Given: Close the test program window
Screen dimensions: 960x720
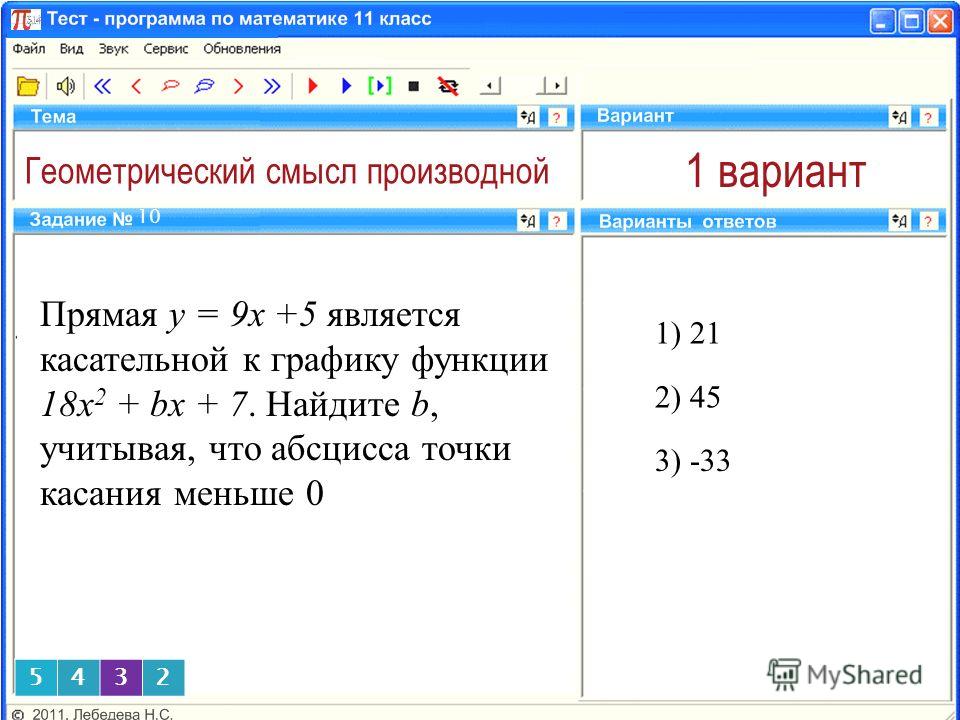Looking at the screenshot, I should (x=940, y=22).
